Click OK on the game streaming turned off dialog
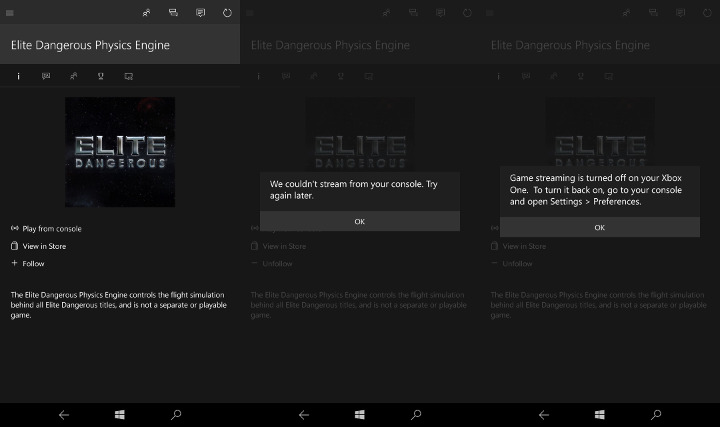 tap(600, 227)
